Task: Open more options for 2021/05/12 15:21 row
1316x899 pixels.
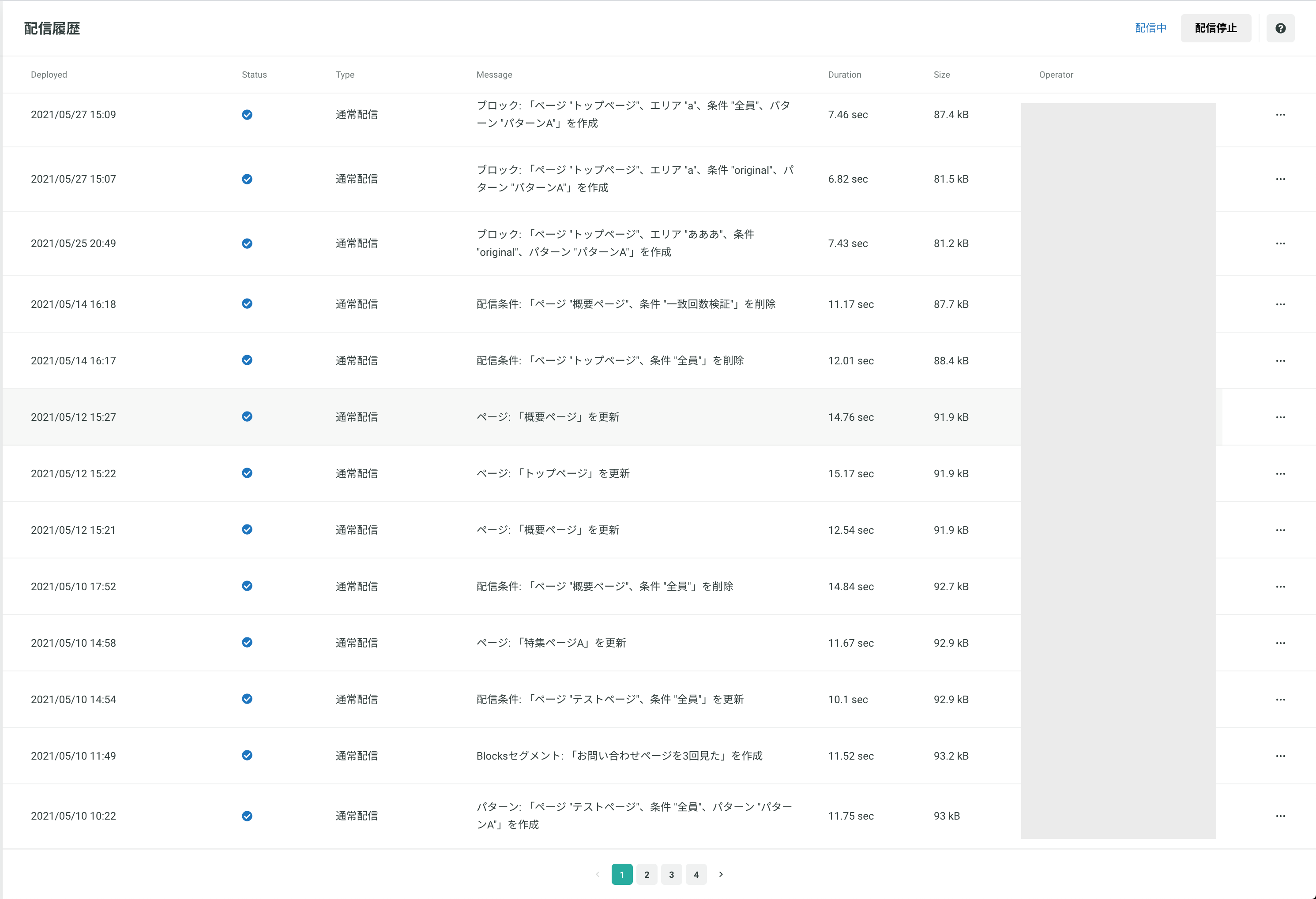Action: pos(1280,530)
